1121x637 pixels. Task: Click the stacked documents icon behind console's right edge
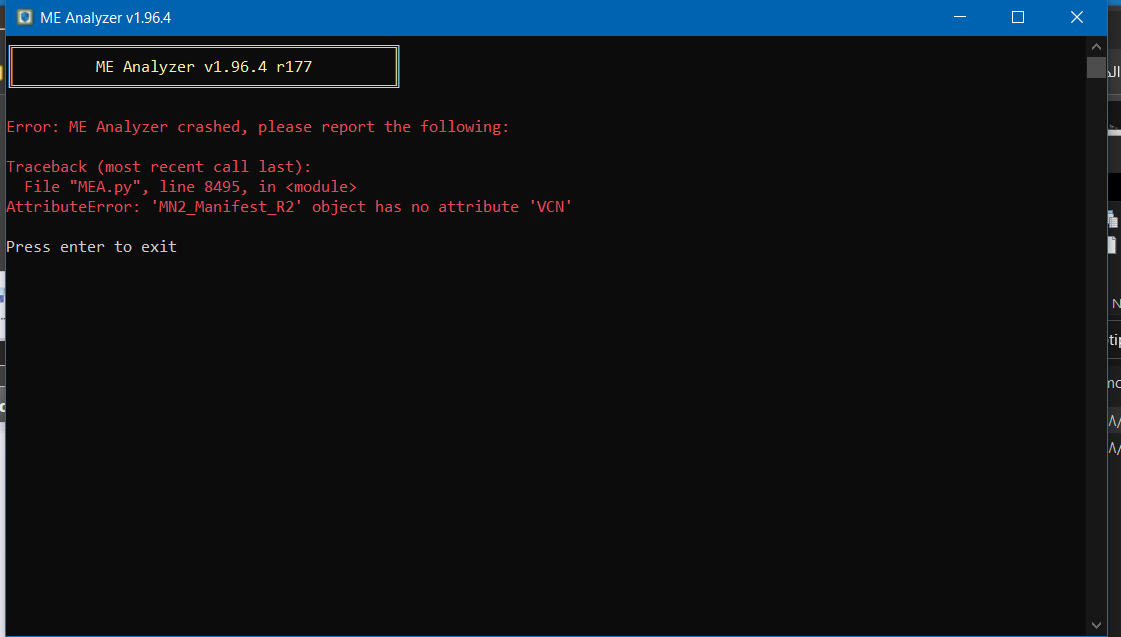tap(1112, 219)
